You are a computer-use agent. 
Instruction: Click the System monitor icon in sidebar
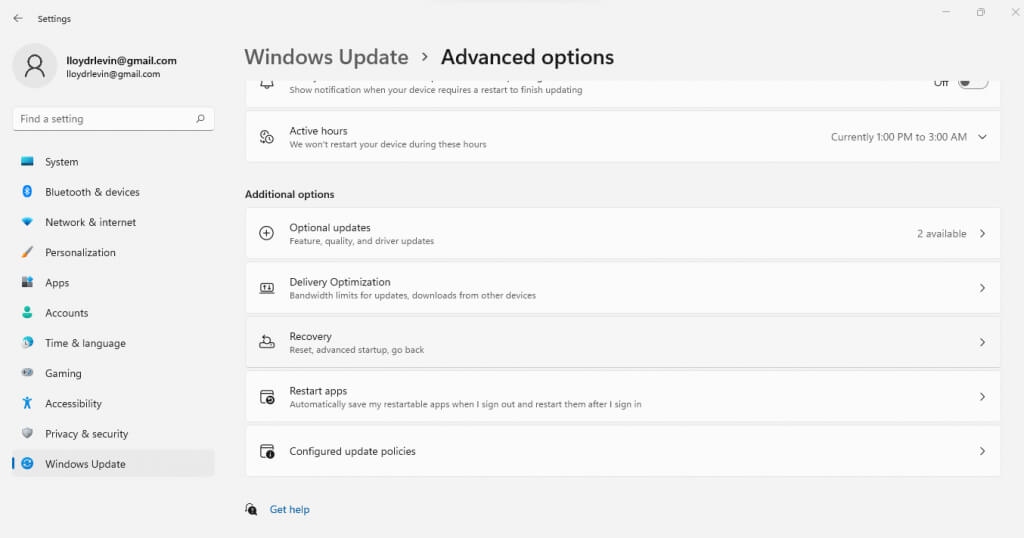click(x=27, y=162)
